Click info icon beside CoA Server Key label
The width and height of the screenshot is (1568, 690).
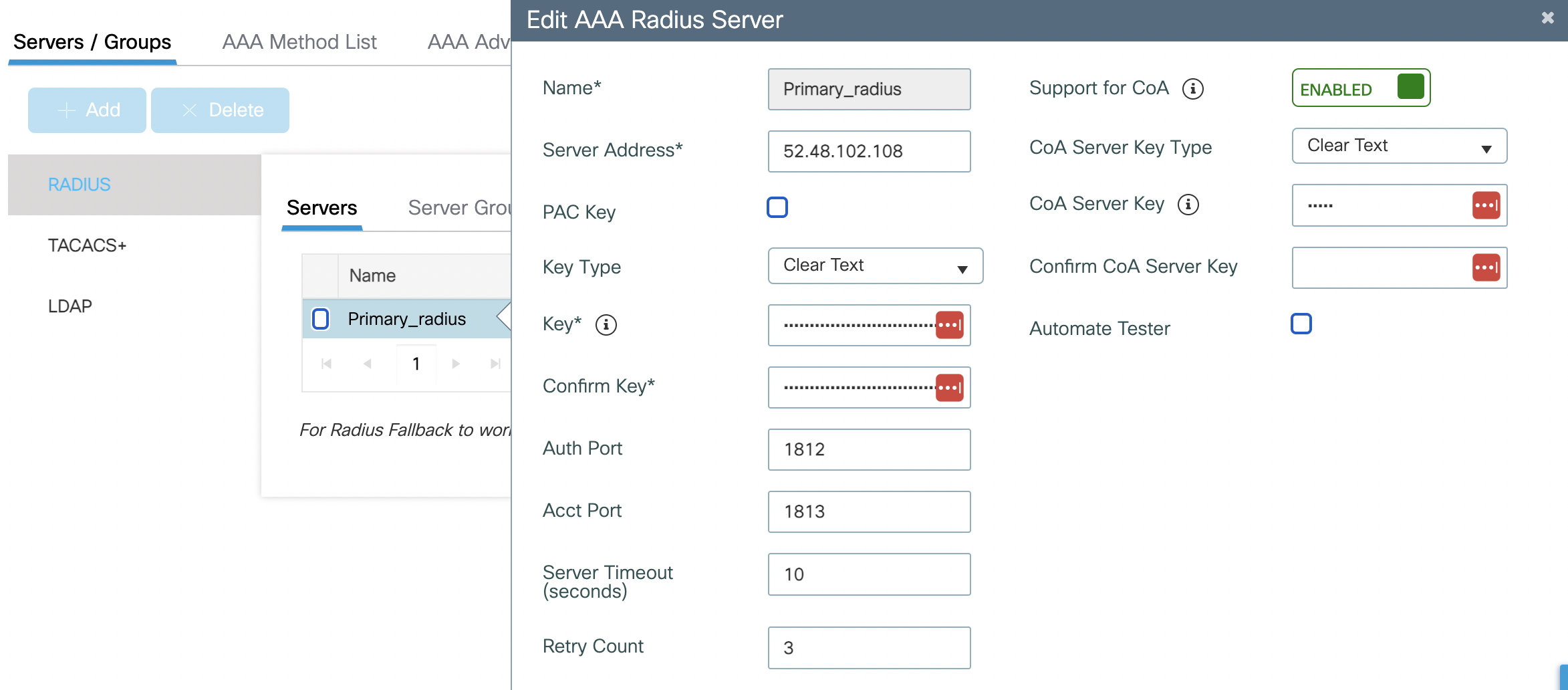[x=1188, y=205]
